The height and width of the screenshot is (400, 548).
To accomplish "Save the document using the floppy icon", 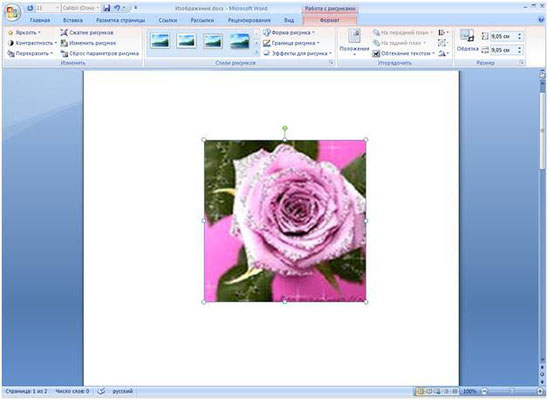I will (x=107, y=8).
